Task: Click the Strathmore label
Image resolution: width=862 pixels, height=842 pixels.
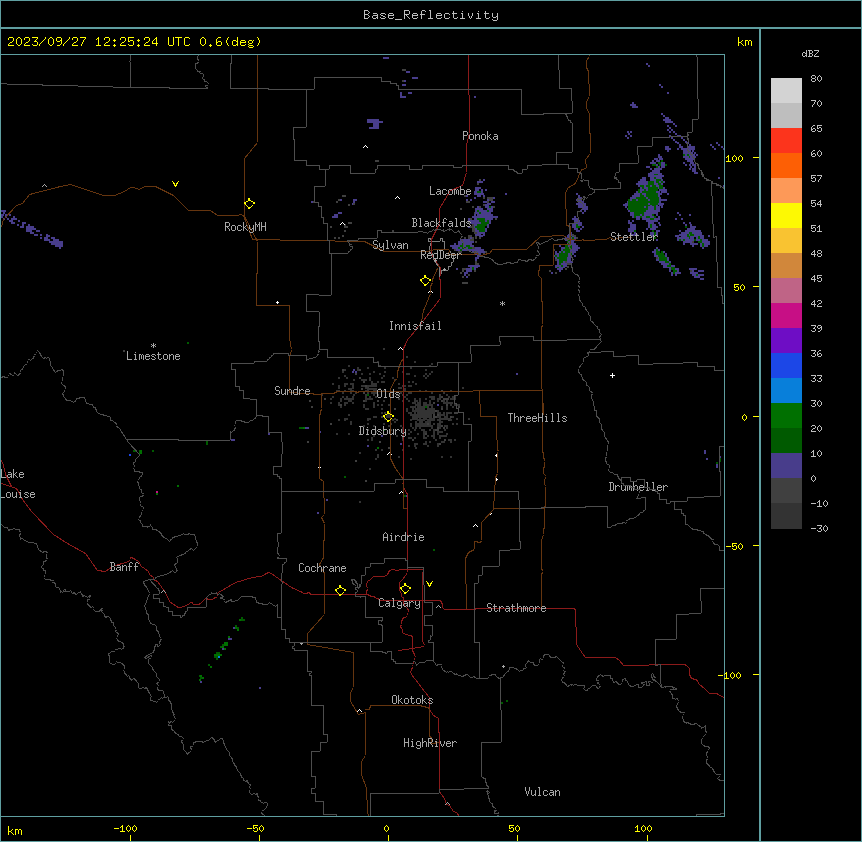Action: tap(516, 608)
